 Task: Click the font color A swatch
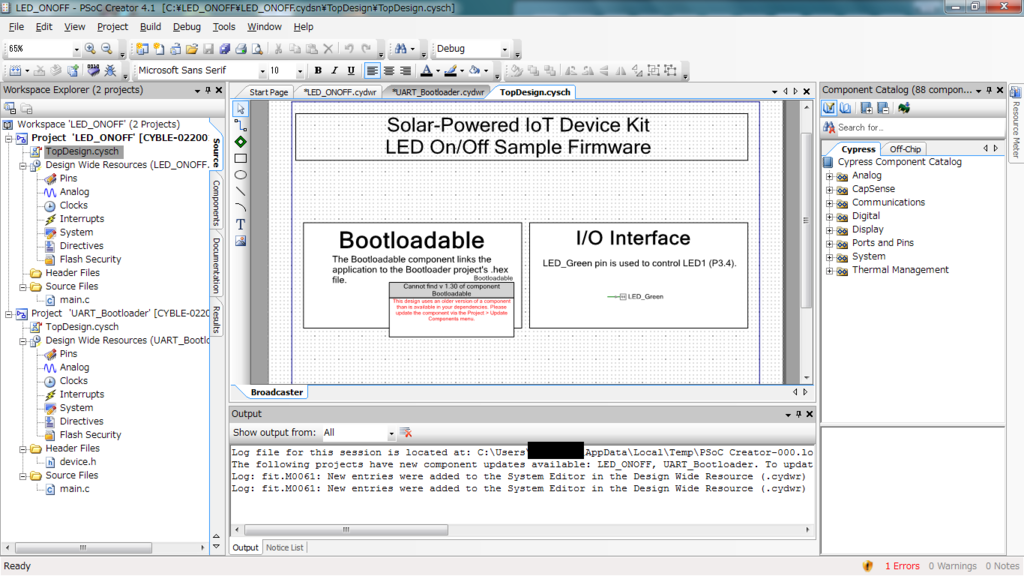coord(426,71)
